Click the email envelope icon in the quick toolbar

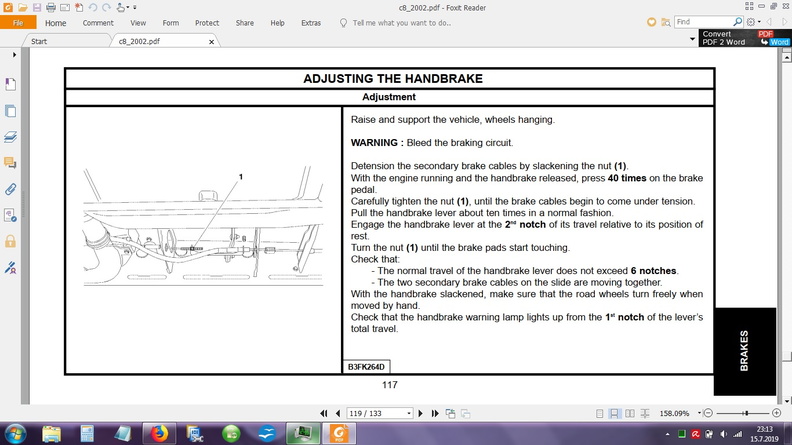[x=65, y=8]
